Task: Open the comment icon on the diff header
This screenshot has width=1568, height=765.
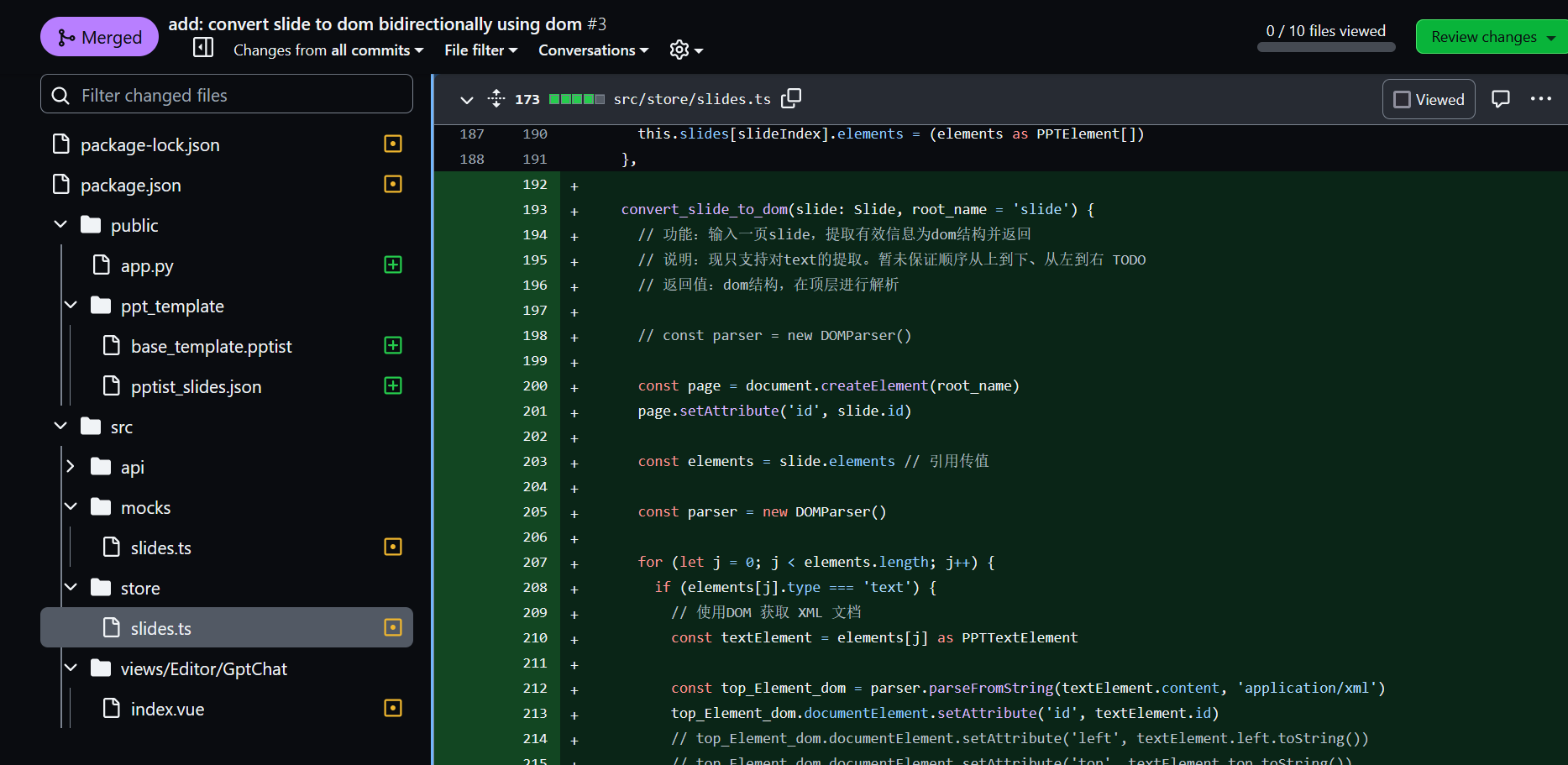Action: tap(1502, 98)
